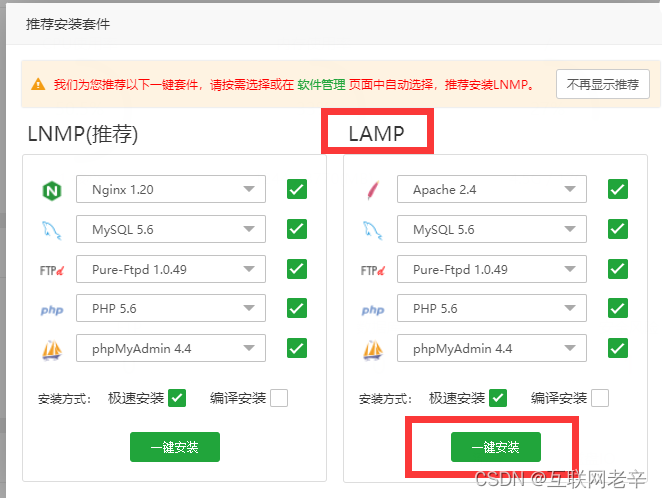Click the Apache feather icon in LAMP
662x498 pixels.
(373, 190)
